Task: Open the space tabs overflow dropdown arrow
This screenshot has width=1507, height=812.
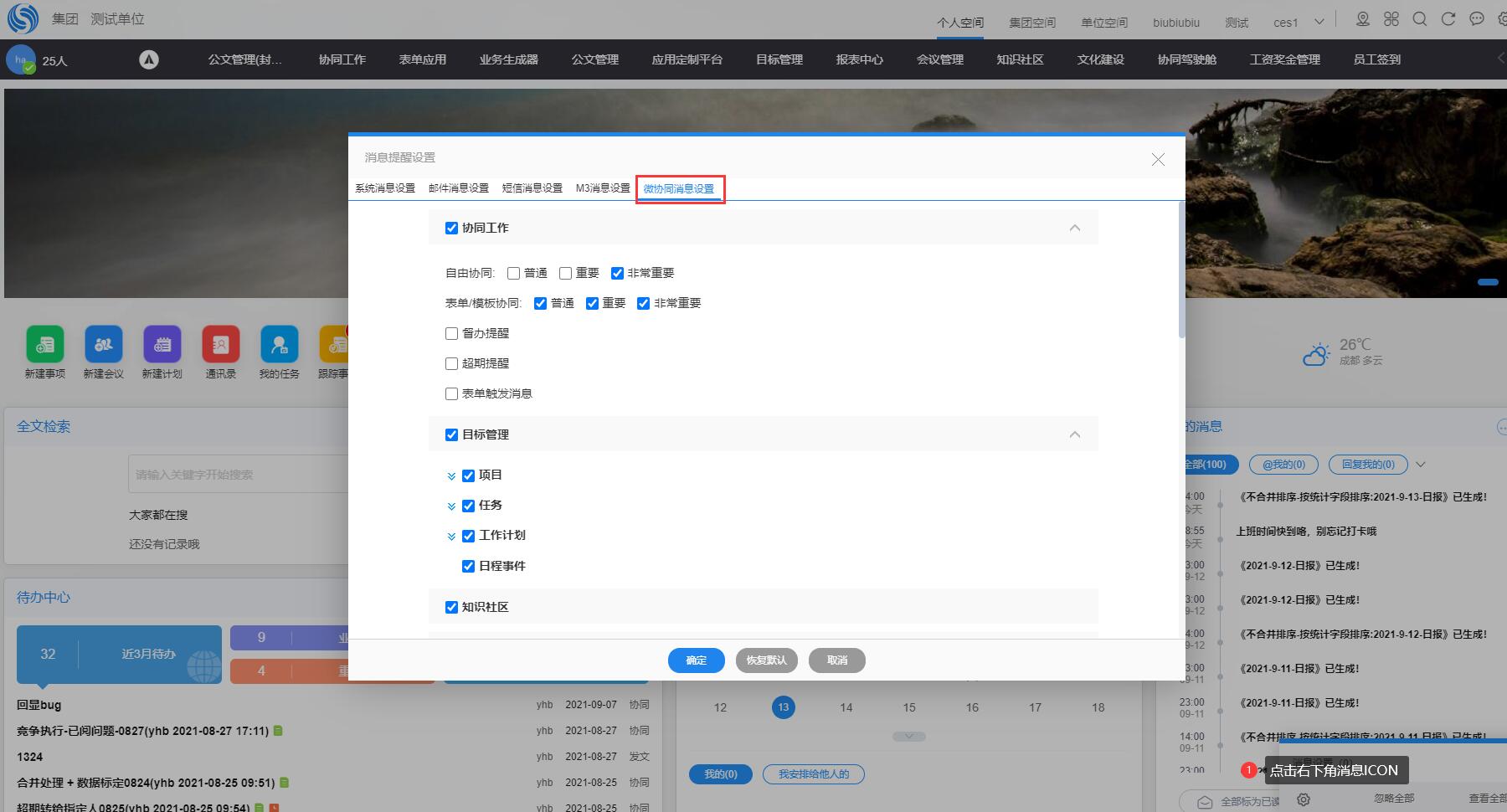Action: [1319, 22]
